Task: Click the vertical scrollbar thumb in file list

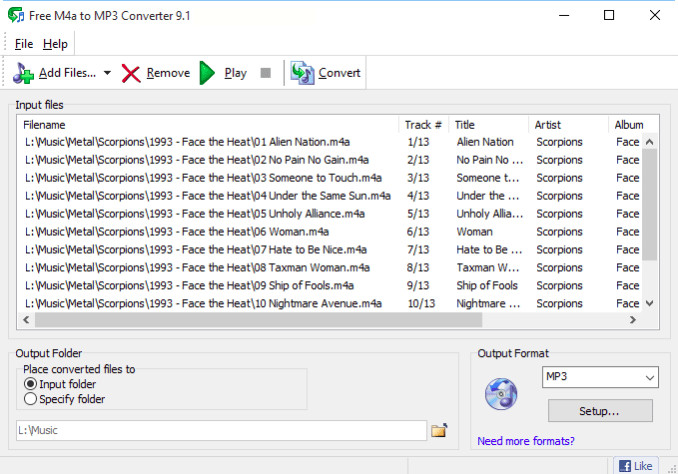Action: (x=649, y=205)
